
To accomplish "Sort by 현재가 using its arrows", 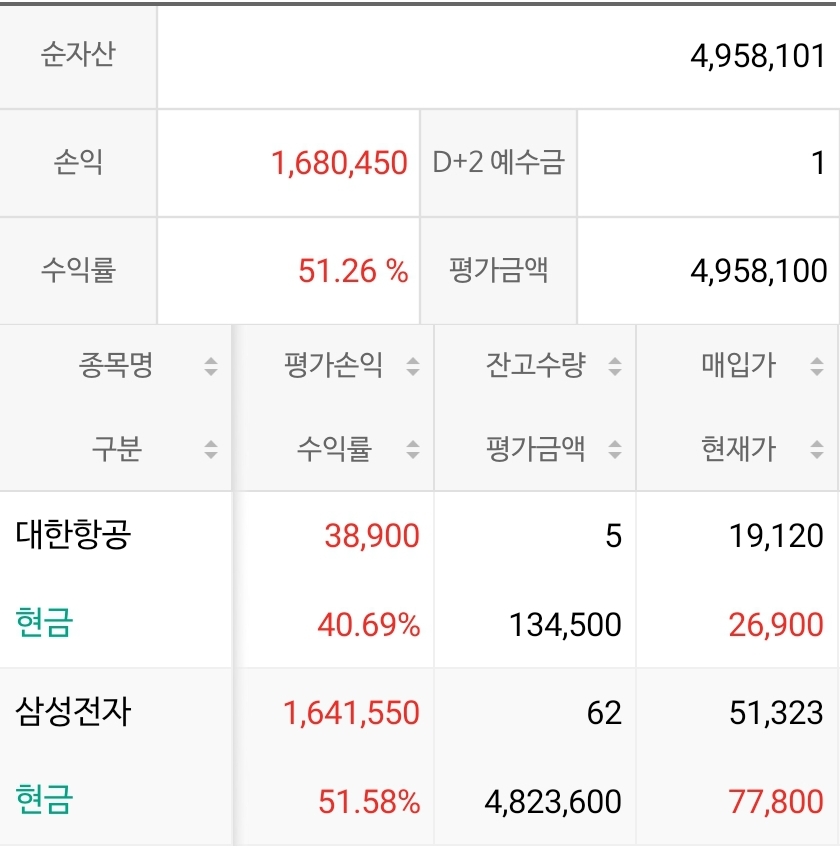I will [x=816, y=450].
